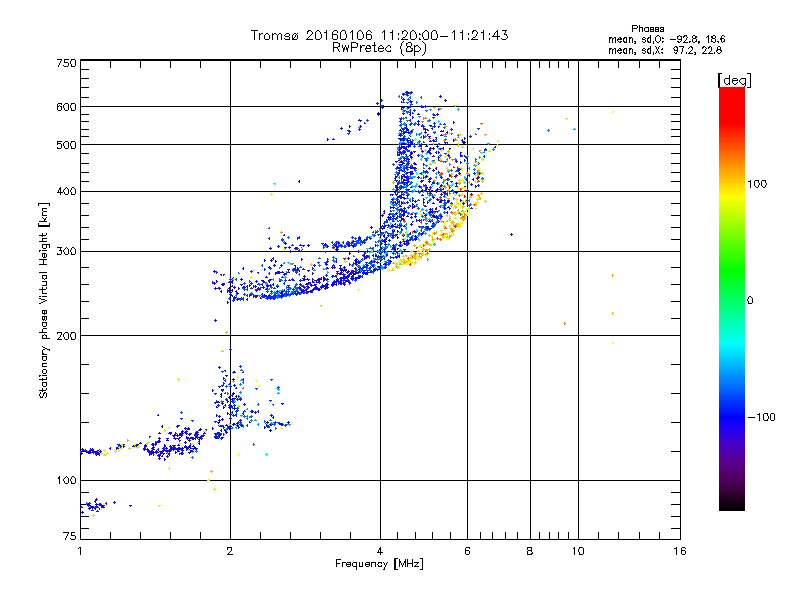This screenshot has width=800, height=600.
Task: Click the 'mean, sd,O: -92.8, 18.6' line
Action: point(666,40)
